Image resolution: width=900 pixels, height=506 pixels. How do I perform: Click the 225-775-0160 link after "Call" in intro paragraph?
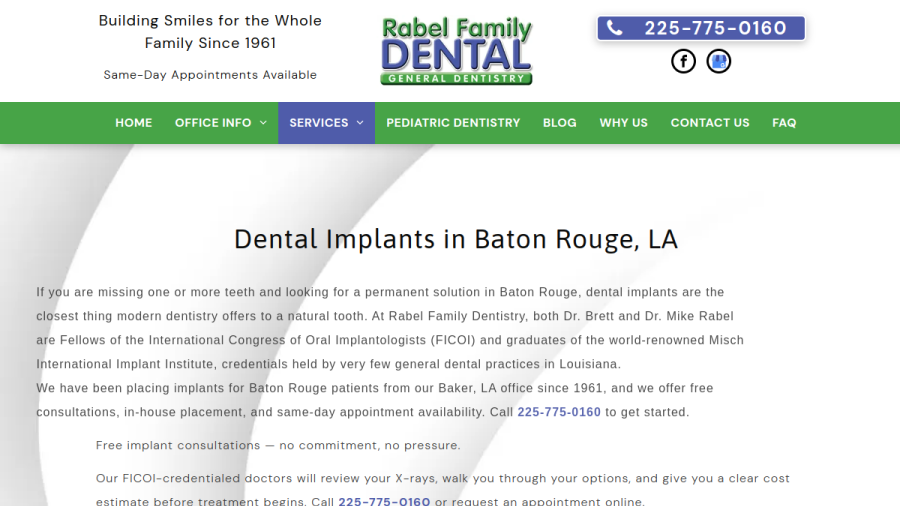pyautogui.click(x=559, y=412)
